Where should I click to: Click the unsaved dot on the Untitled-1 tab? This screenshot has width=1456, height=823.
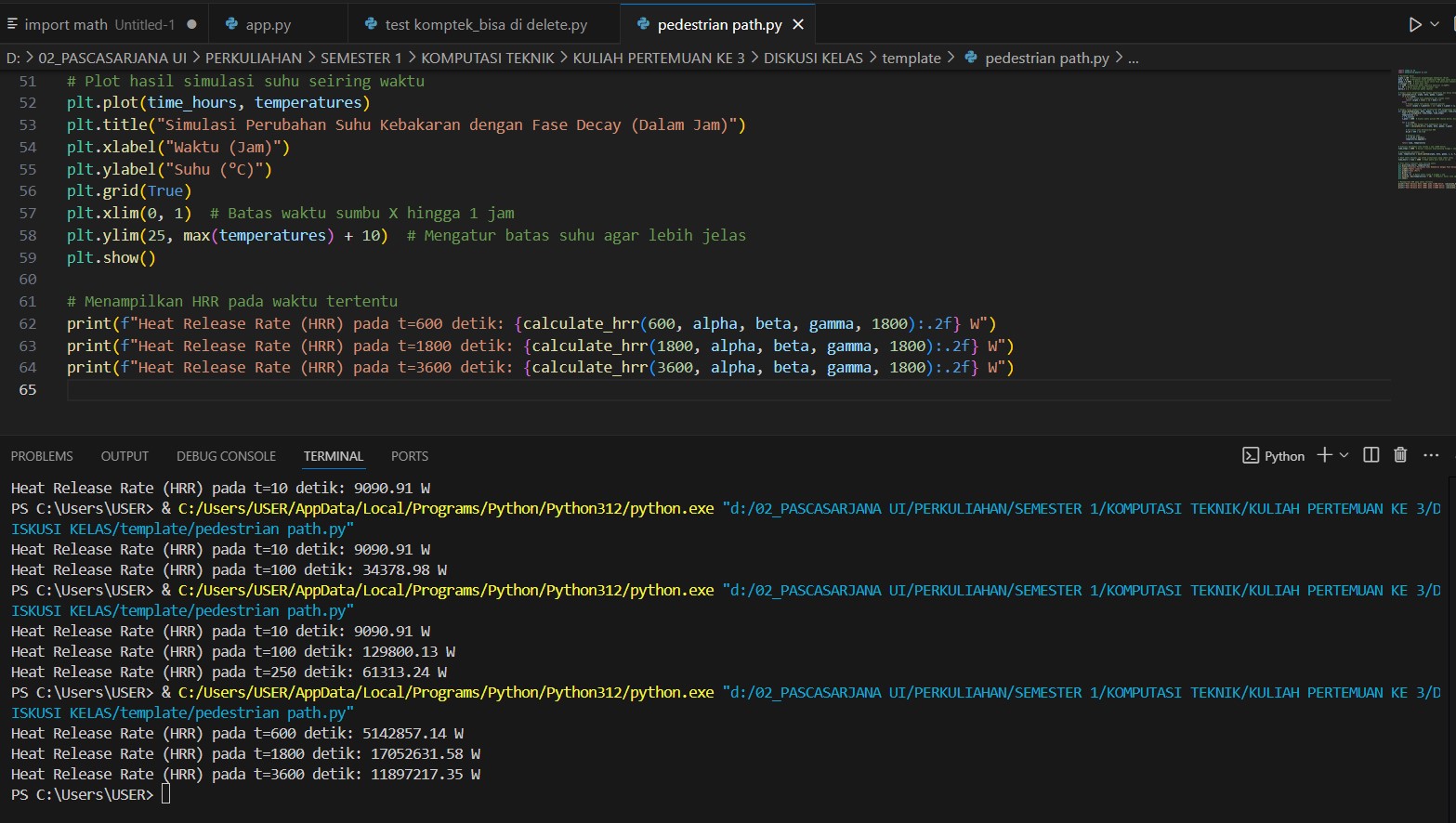[x=191, y=25]
